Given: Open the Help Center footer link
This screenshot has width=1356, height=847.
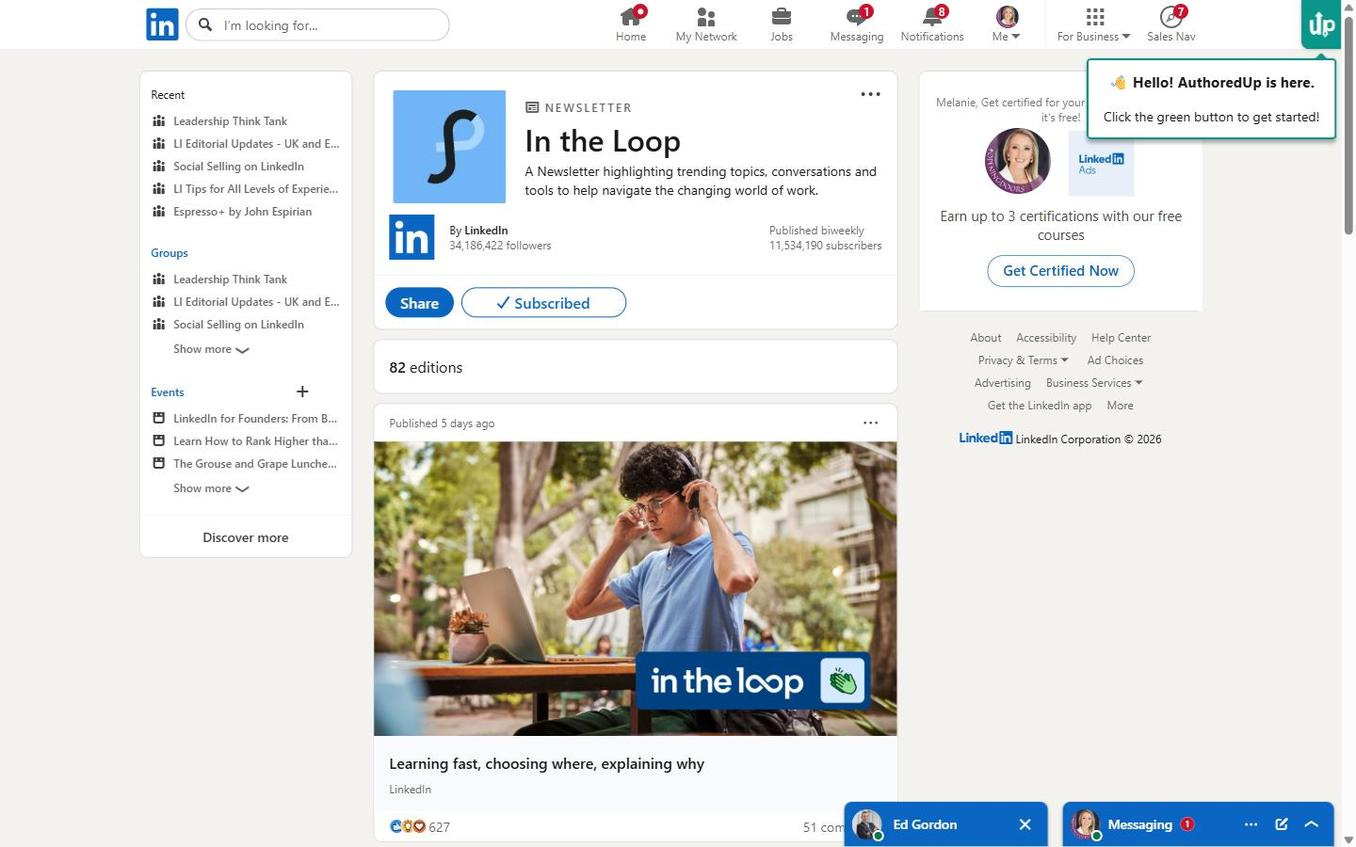Looking at the screenshot, I should tap(1121, 338).
